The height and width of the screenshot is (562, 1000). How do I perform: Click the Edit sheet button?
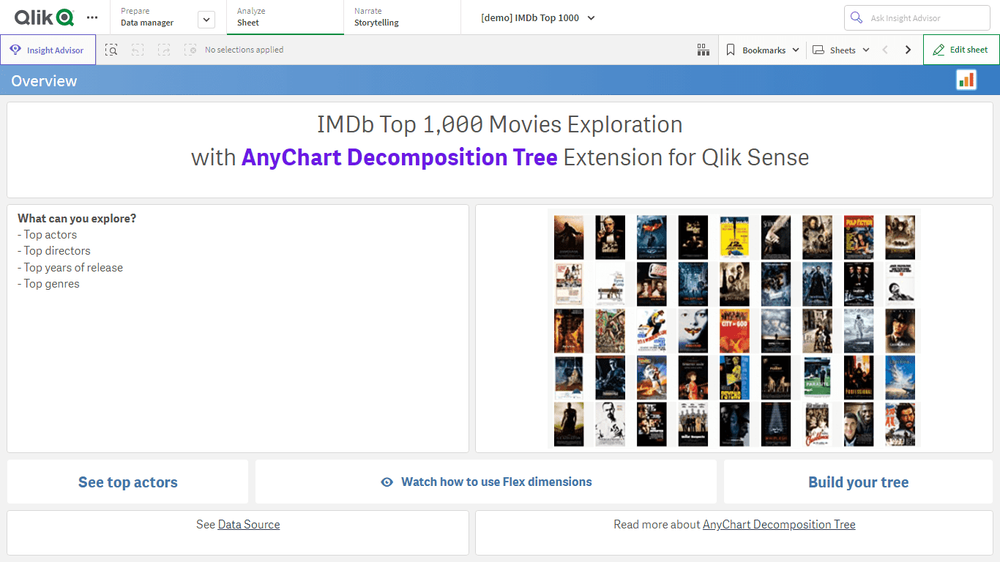[x=960, y=50]
